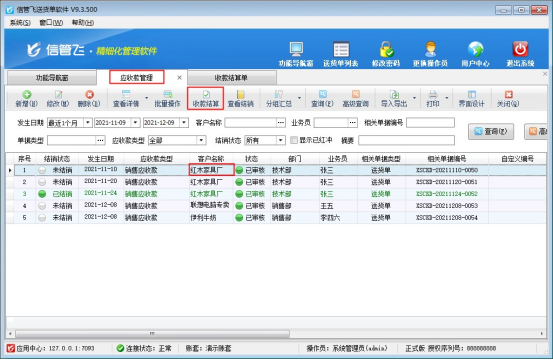The width and height of the screenshot is (553, 360).
Task: Click the horizontal scrollbar thumb
Action: (152, 333)
